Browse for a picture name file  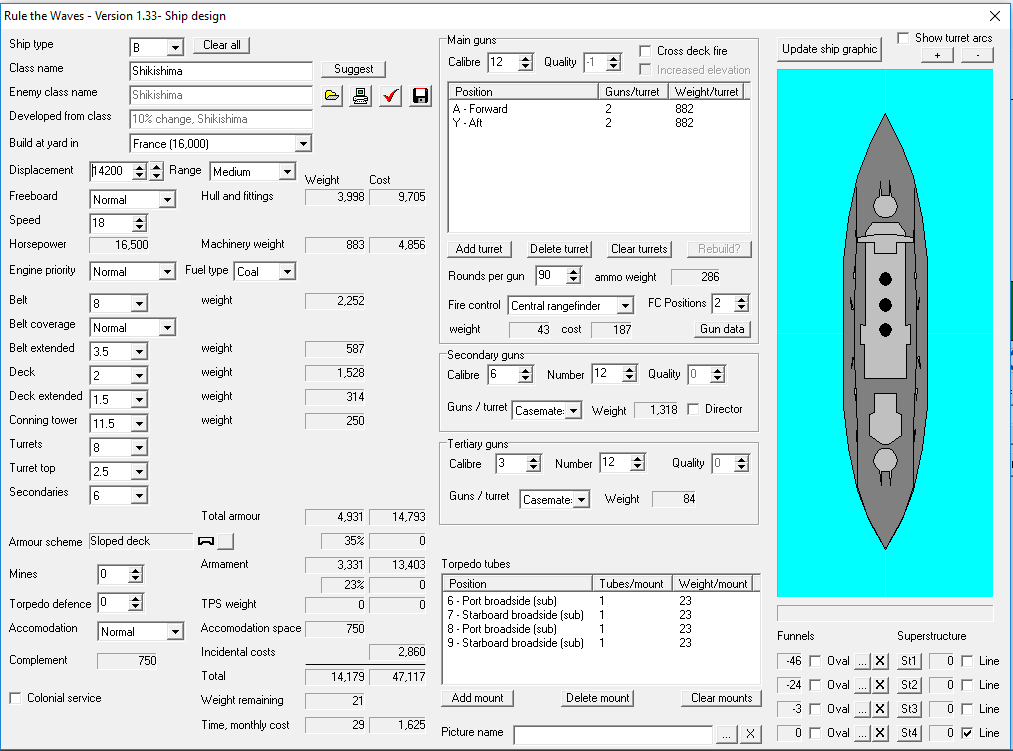pos(726,734)
